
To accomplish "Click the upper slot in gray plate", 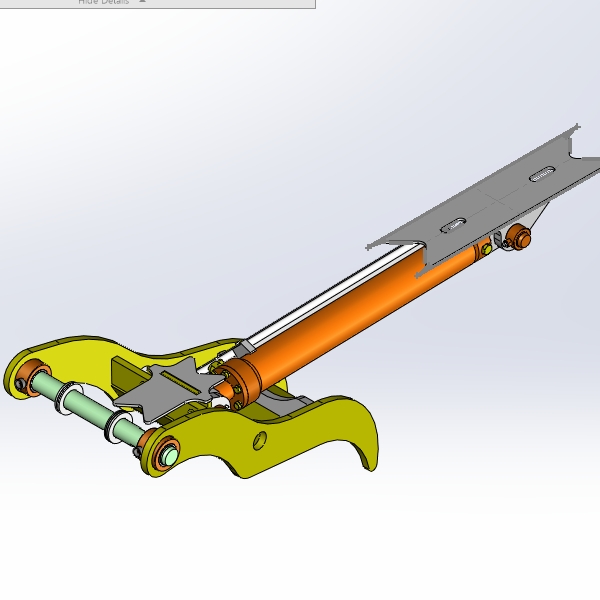I will (x=540, y=175).
